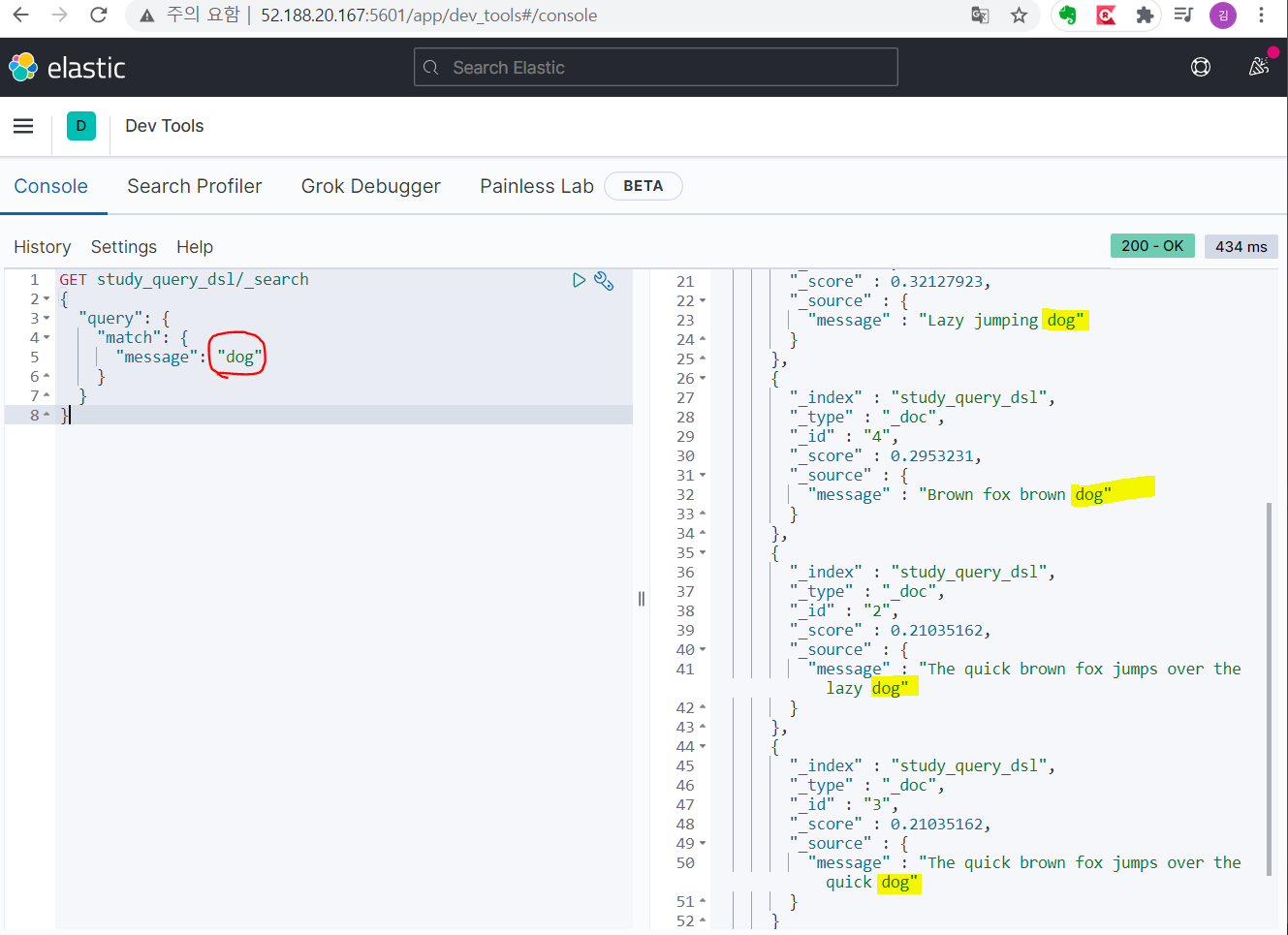Open the newsfeed party icon
The height and width of the screenshot is (935, 1288).
(x=1259, y=66)
